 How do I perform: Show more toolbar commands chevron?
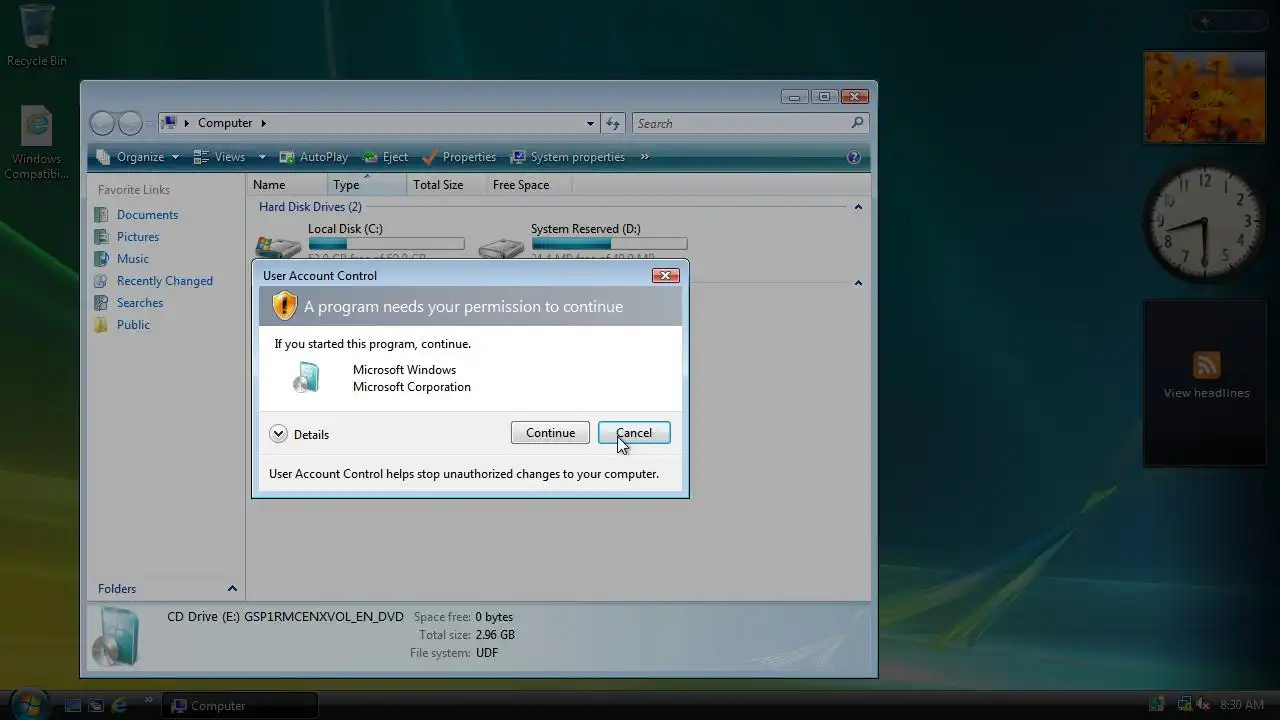click(x=645, y=157)
